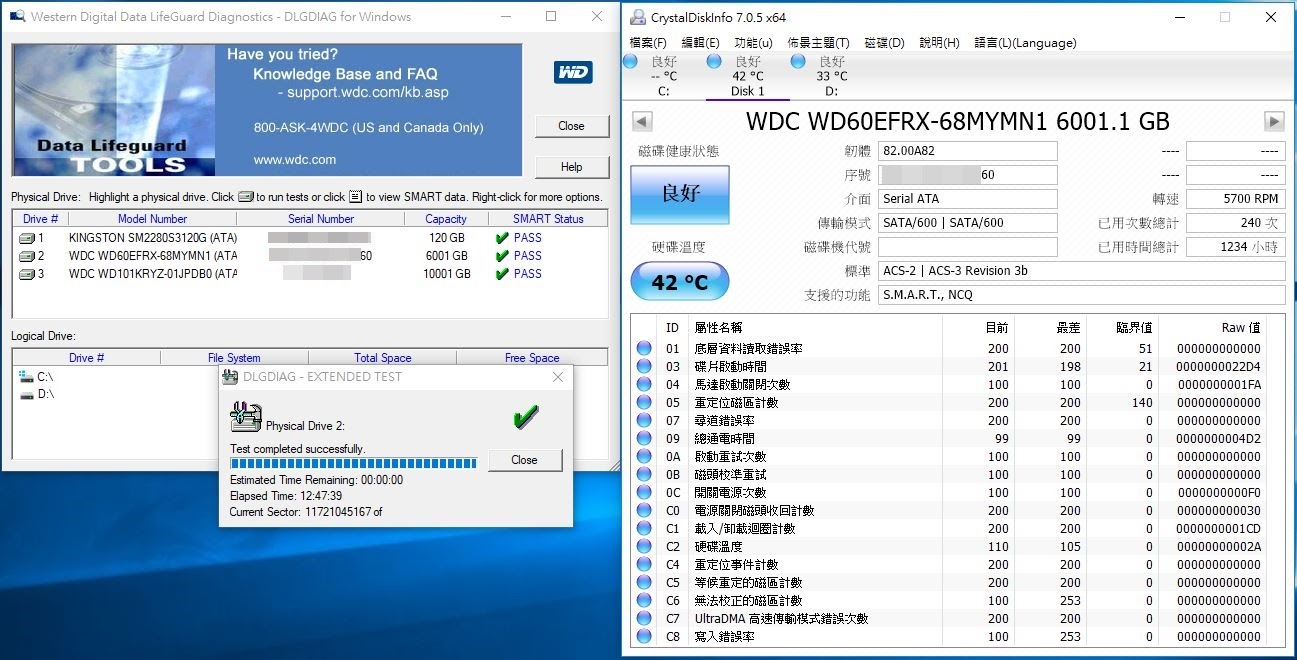1297x660 pixels.
Task: Click Close in the Extended Test dialog
Action: pyautogui.click(x=524, y=460)
